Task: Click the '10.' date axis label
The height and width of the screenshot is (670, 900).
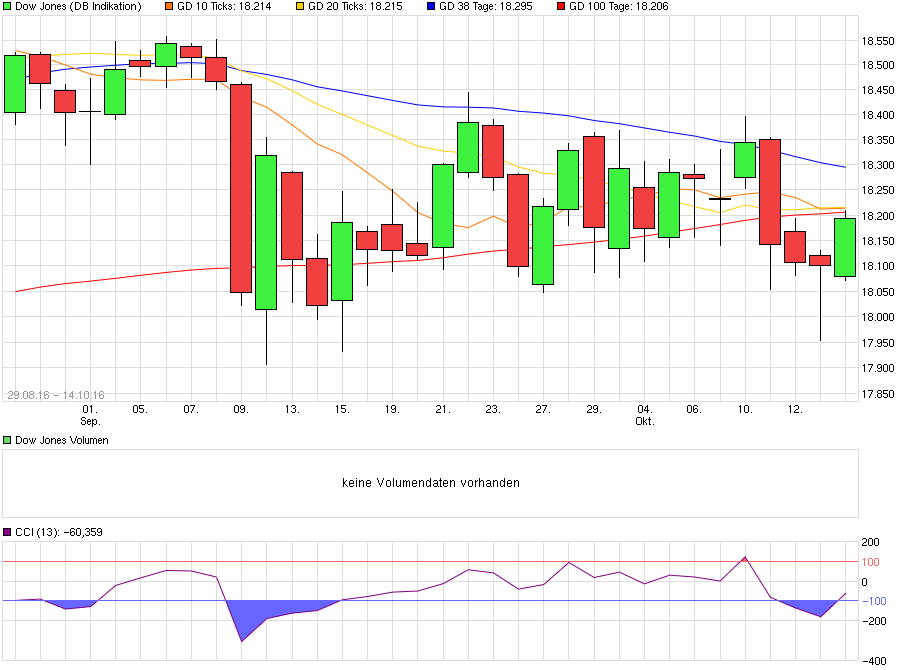Action: [x=744, y=409]
